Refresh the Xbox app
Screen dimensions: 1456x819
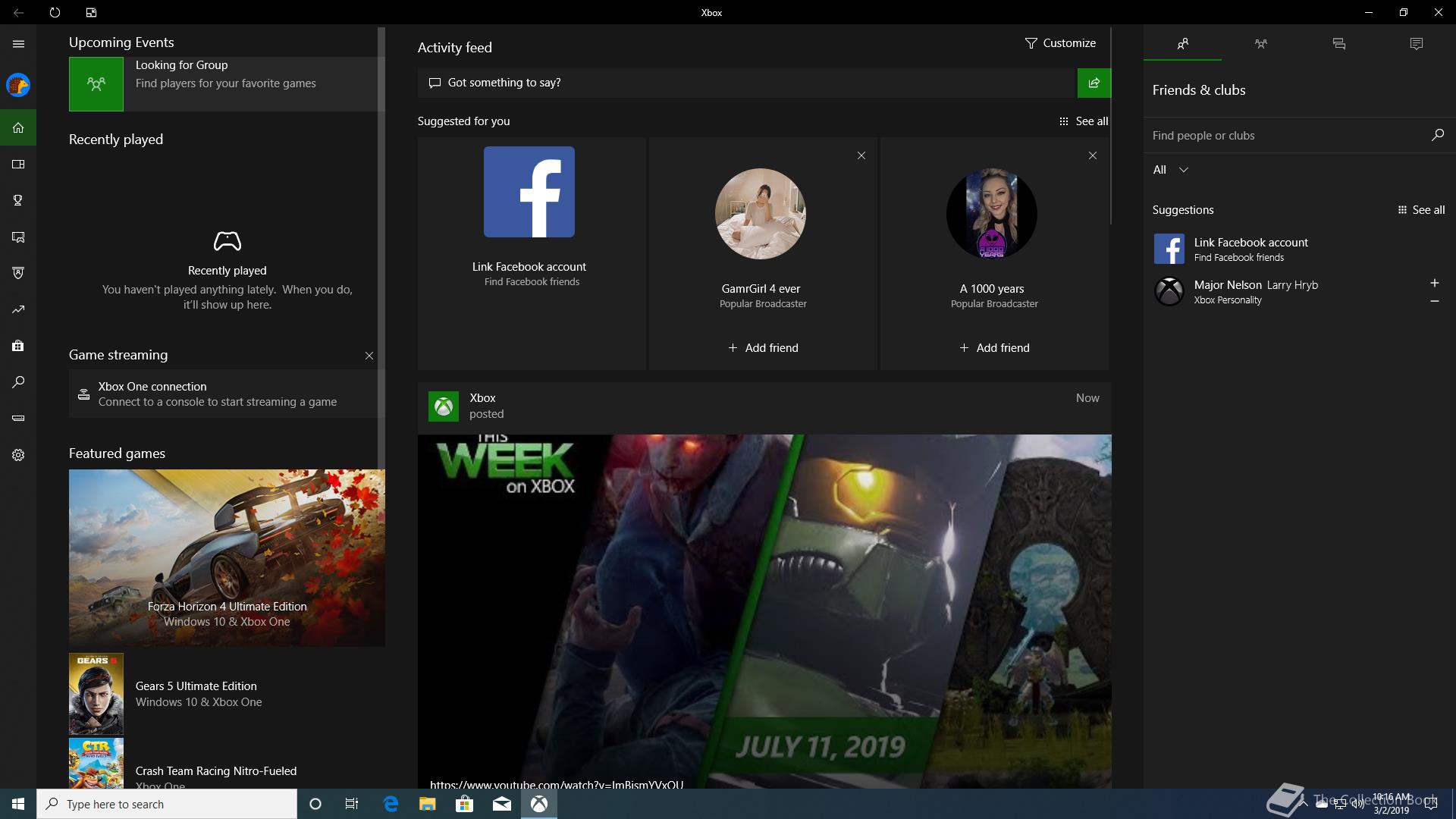[x=55, y=12]
